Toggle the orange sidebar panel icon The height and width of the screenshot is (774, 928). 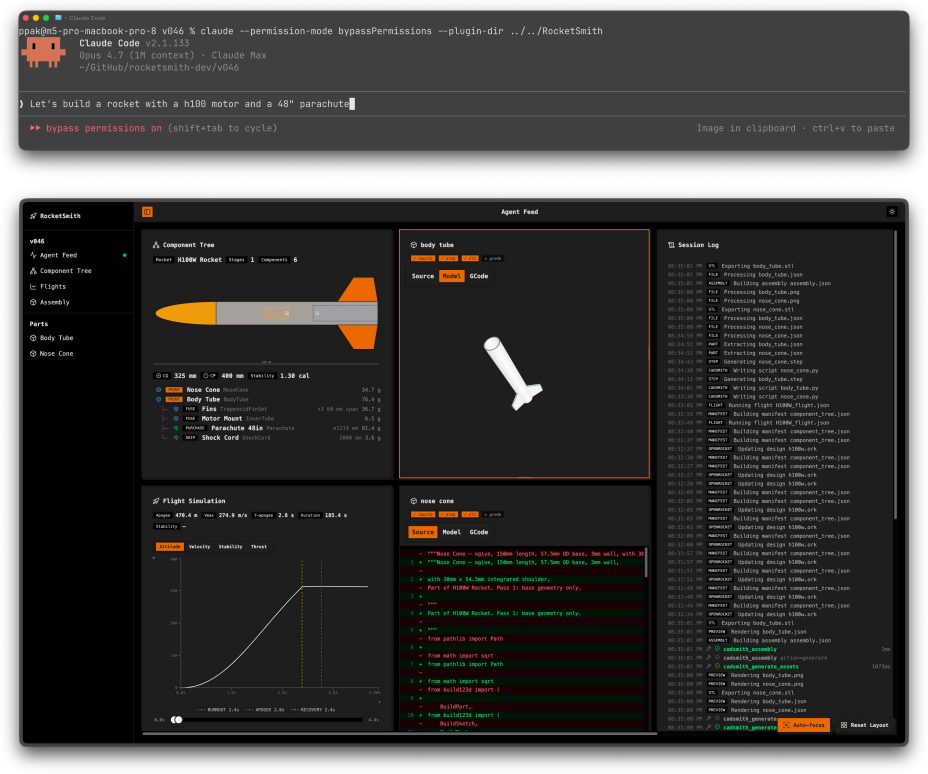click(x=147, y=212)
